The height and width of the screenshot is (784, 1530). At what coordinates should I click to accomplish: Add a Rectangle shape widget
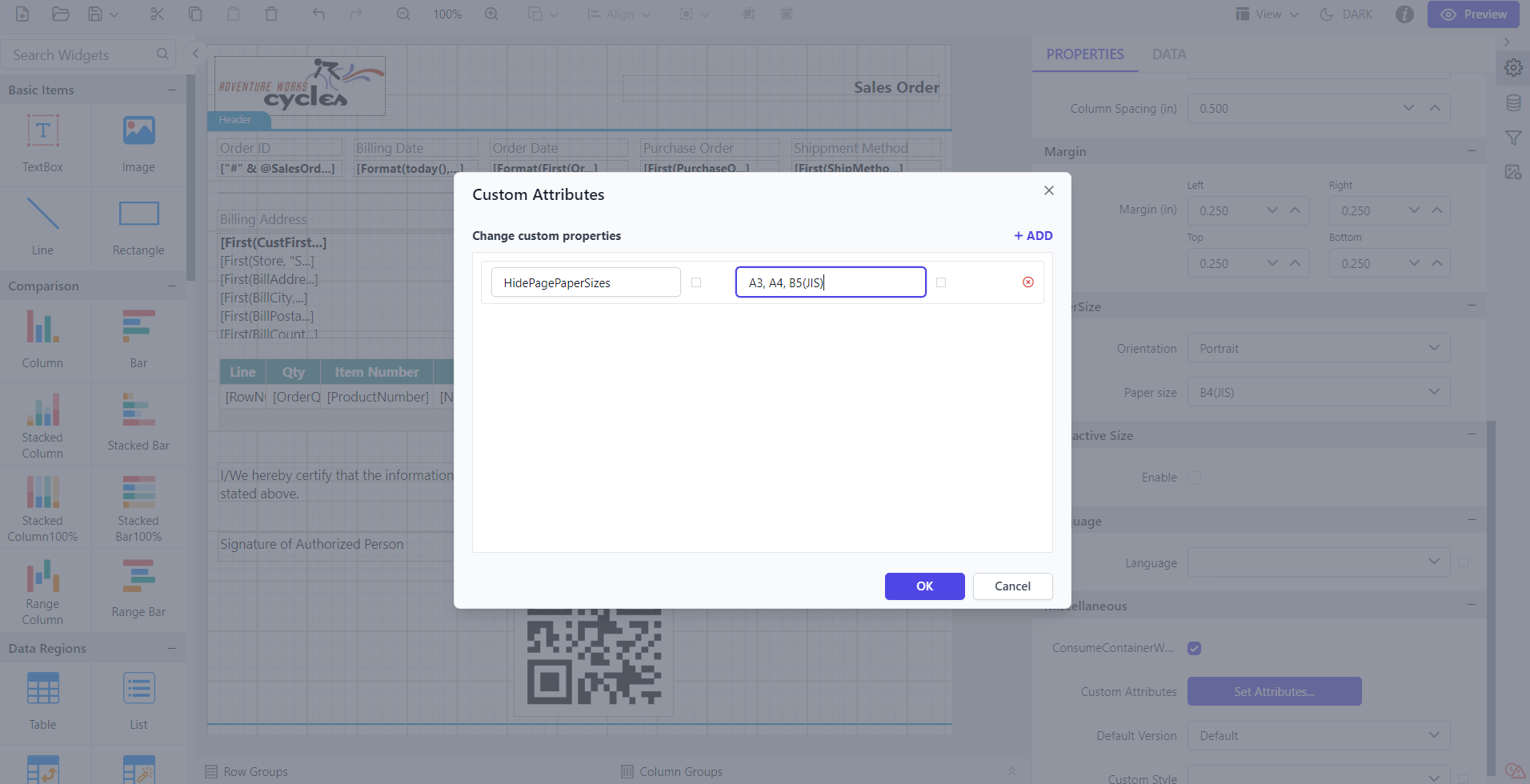[x=138, y=228]
